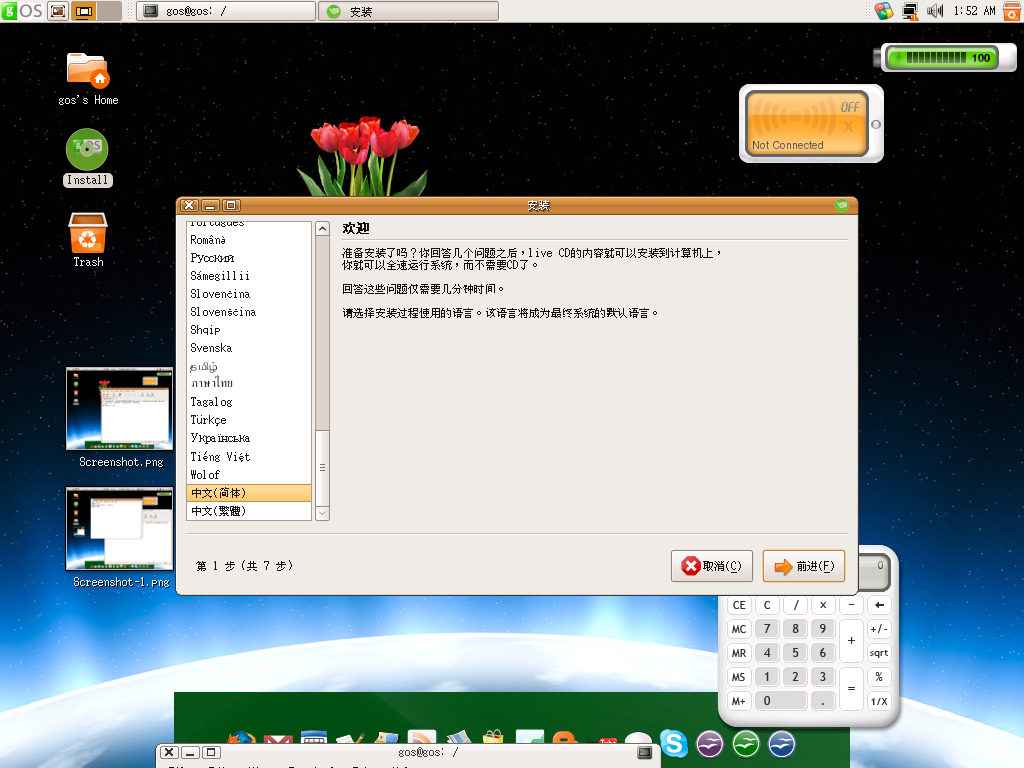The height and width of the screenshot is (768, 1024).
Task: Open the gOS main menu logo
Action: tap(22, 11)
